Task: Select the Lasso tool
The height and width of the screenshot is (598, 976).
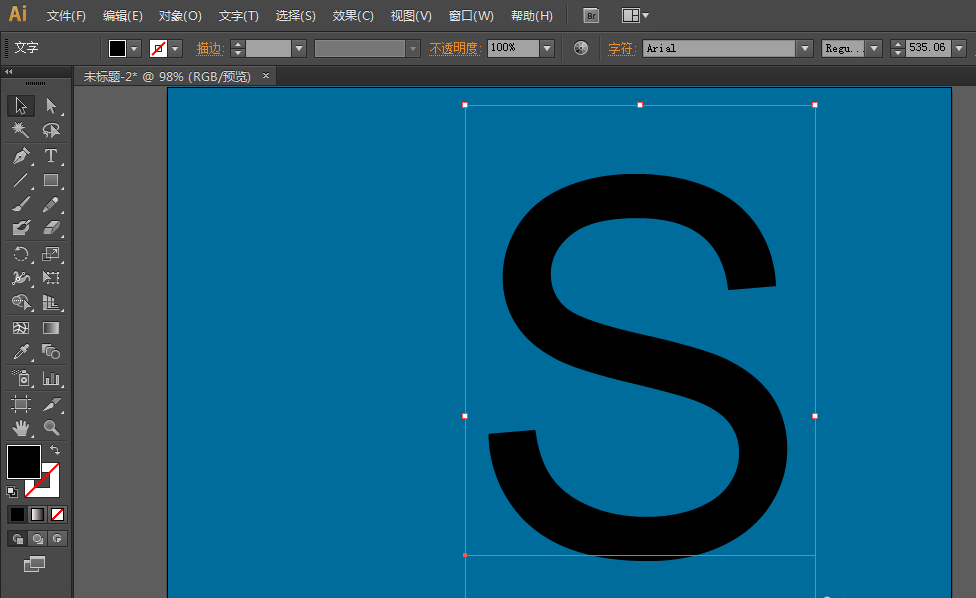Action: [x=51, y=130]
